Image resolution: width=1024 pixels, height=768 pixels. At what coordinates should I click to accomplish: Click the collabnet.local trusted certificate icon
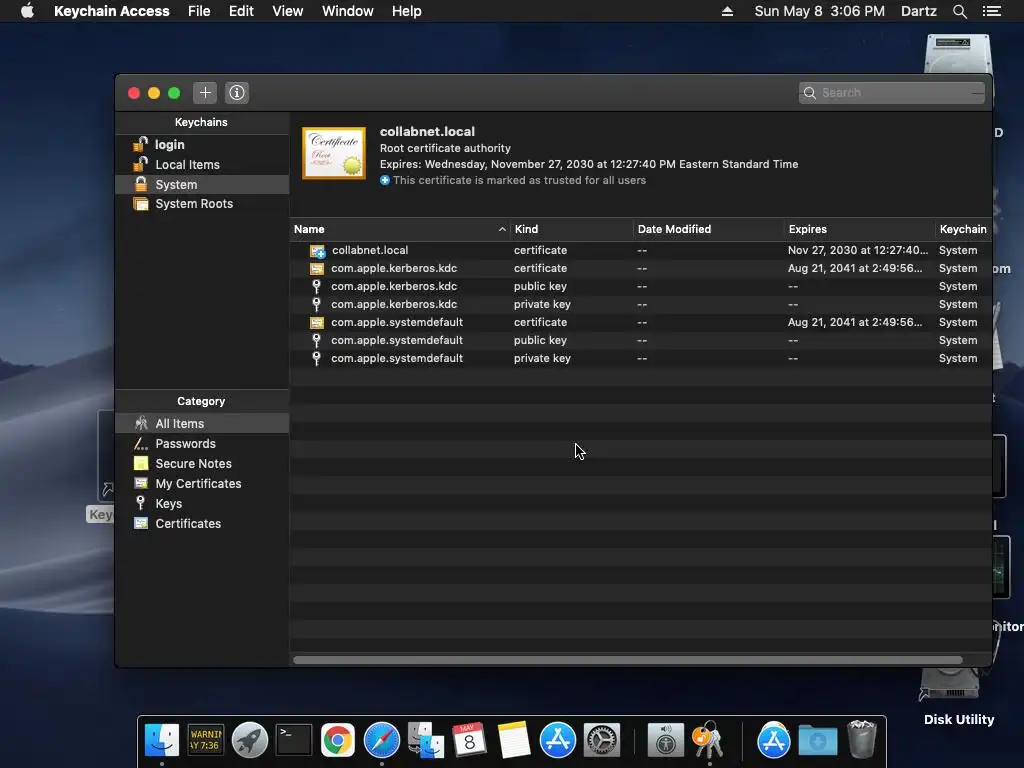(317, 251)
